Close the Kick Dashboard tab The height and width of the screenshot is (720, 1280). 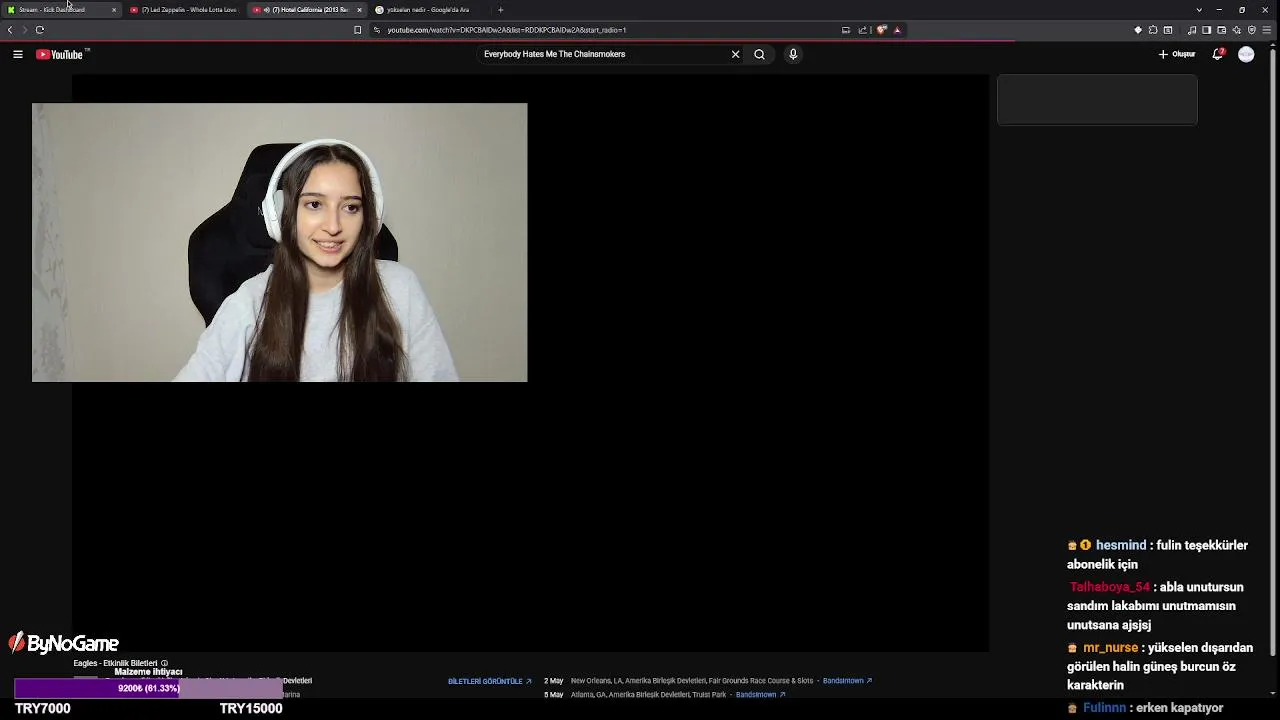(114, 10)
